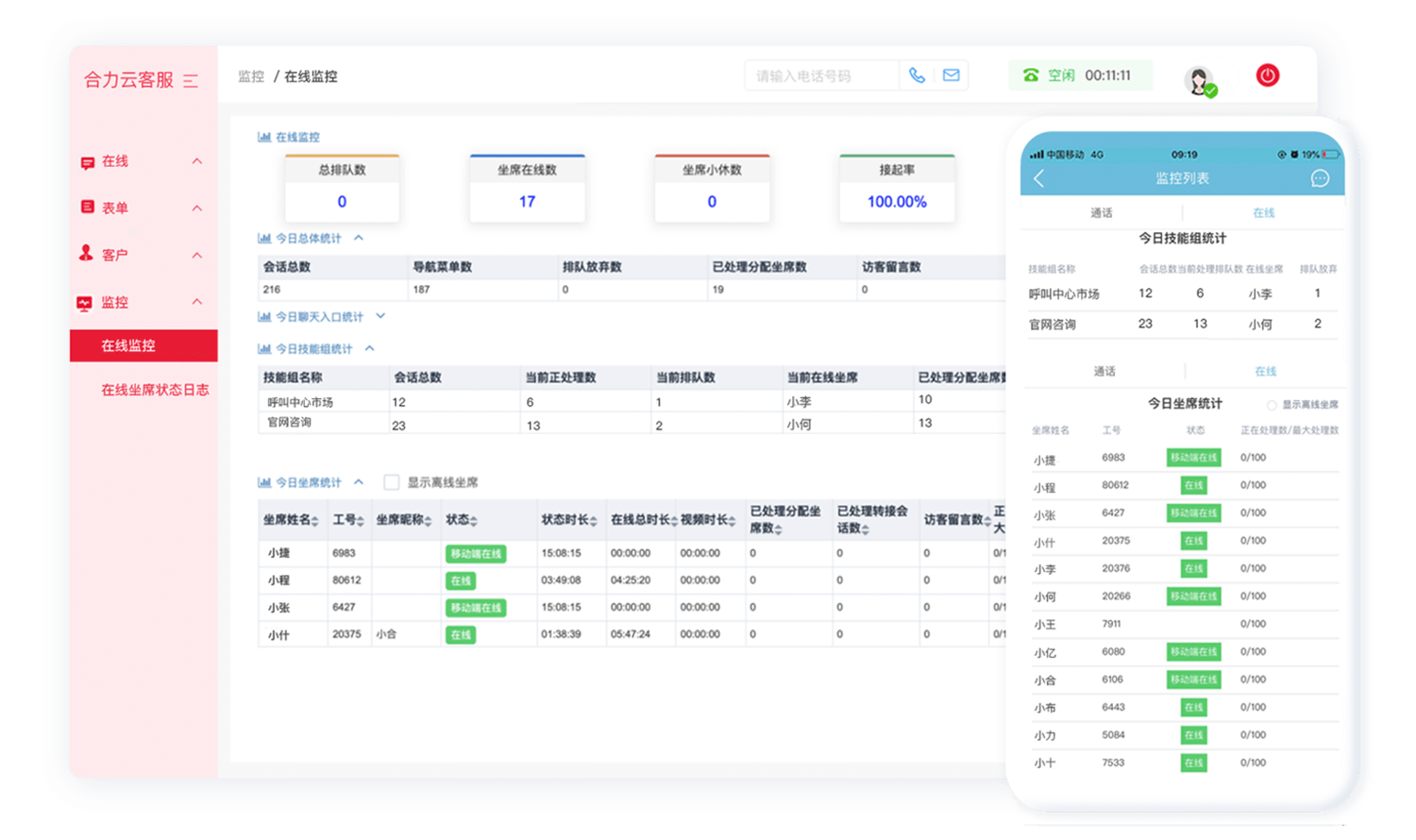
Task: Collapse the 今日总体统计 section
Action: click(x=359, y=238)
